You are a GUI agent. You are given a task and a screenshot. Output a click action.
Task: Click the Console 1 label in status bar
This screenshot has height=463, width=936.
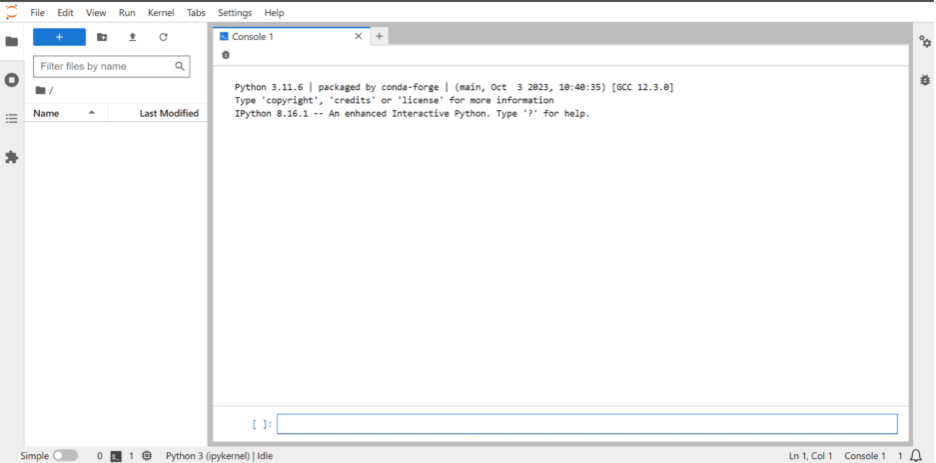[865, 456]
